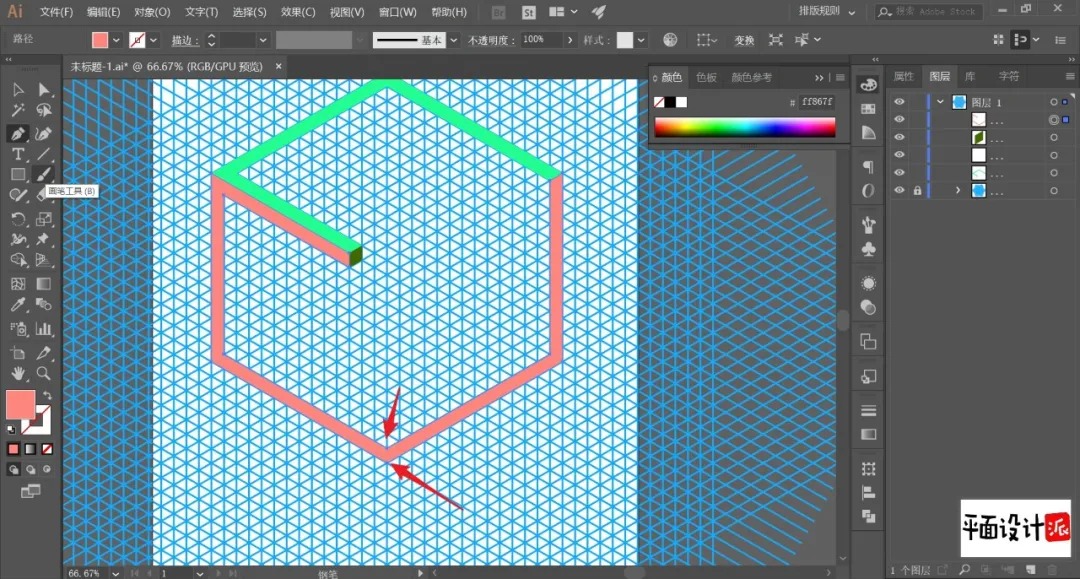
Task: Select the Blend tool
Action: click(44, 304)
